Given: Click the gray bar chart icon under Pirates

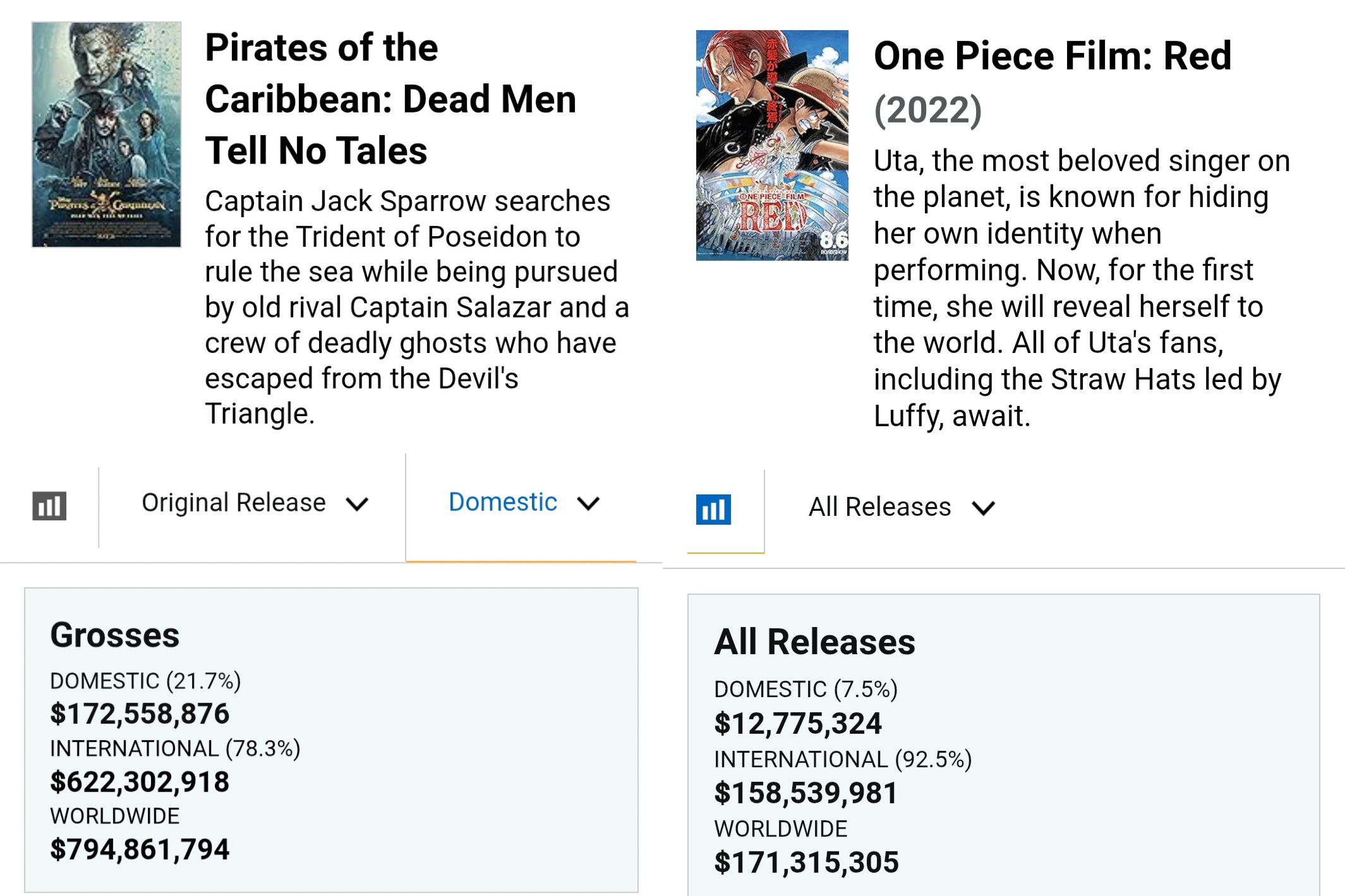Looking at the screenshot, I should [49, 506].
